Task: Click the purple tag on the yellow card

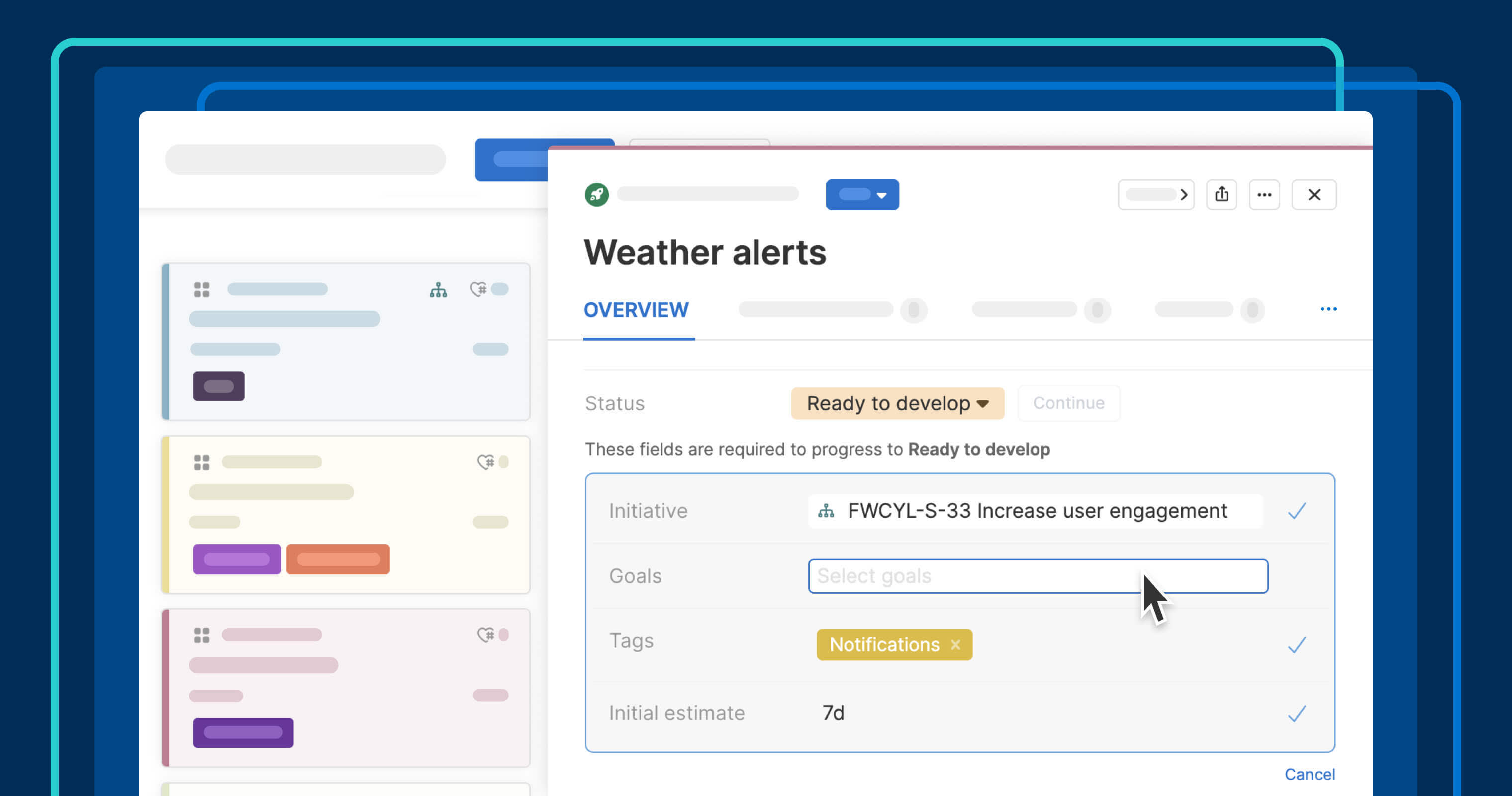Action: [237, 559]
